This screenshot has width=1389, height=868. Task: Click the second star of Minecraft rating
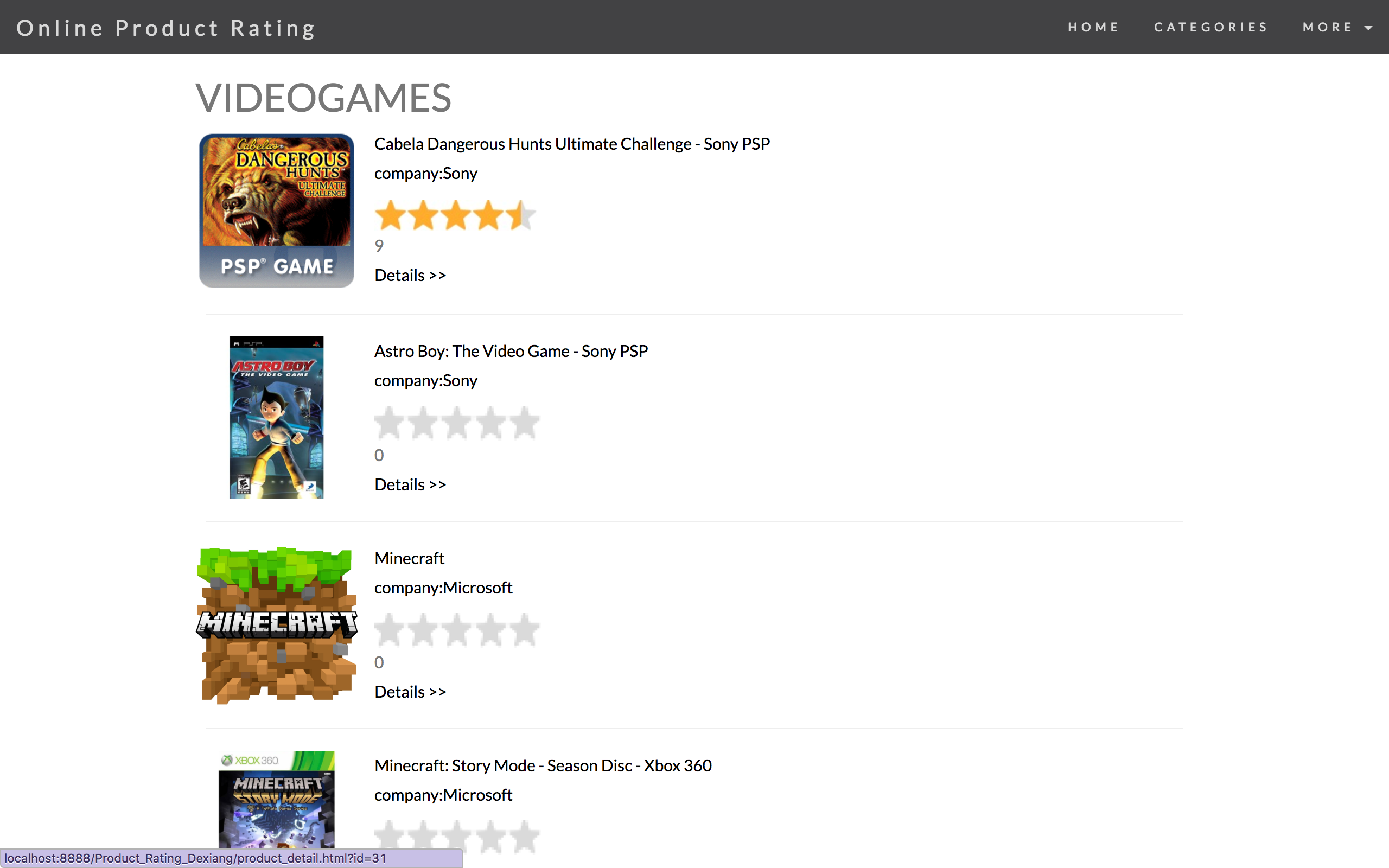[x=423, y=630]
